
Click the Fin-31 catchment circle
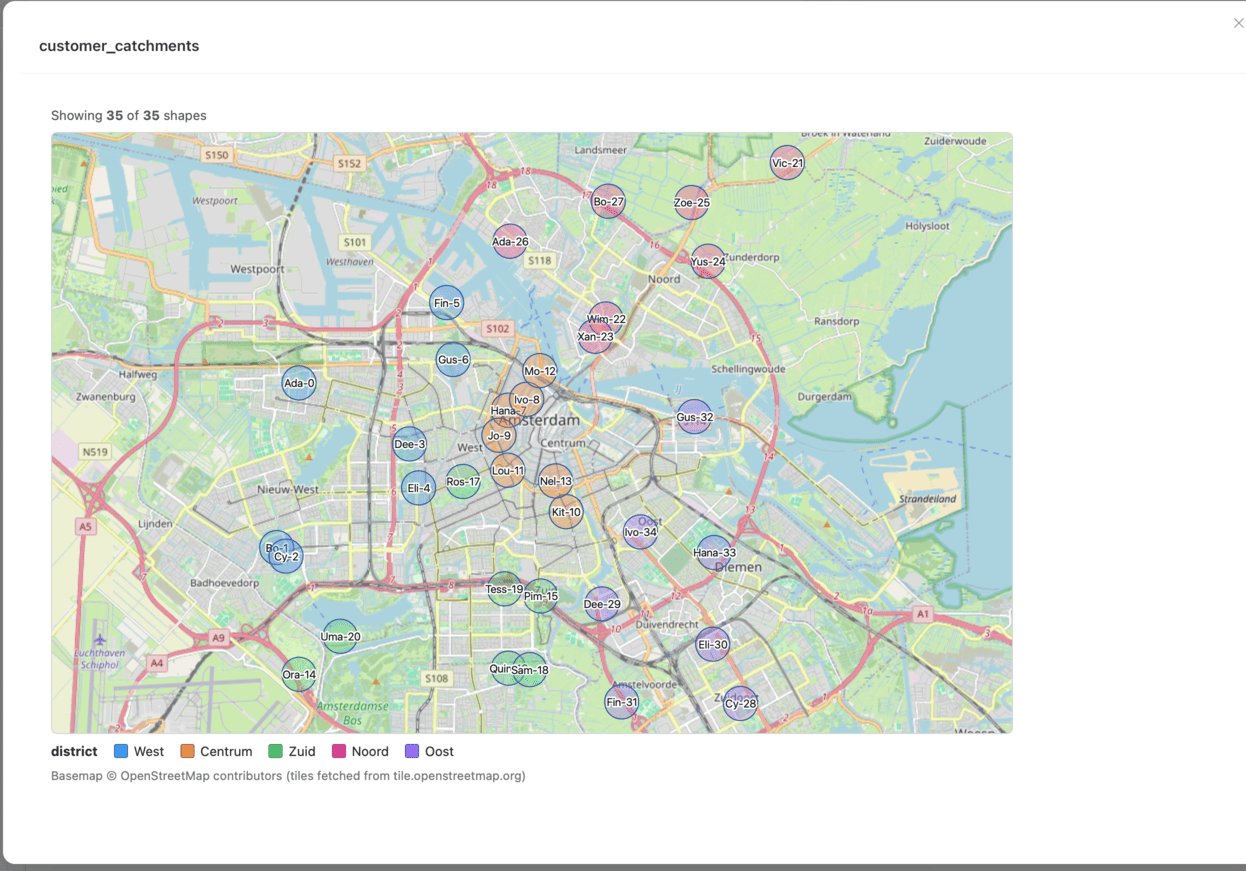click(x=622, y=702)
